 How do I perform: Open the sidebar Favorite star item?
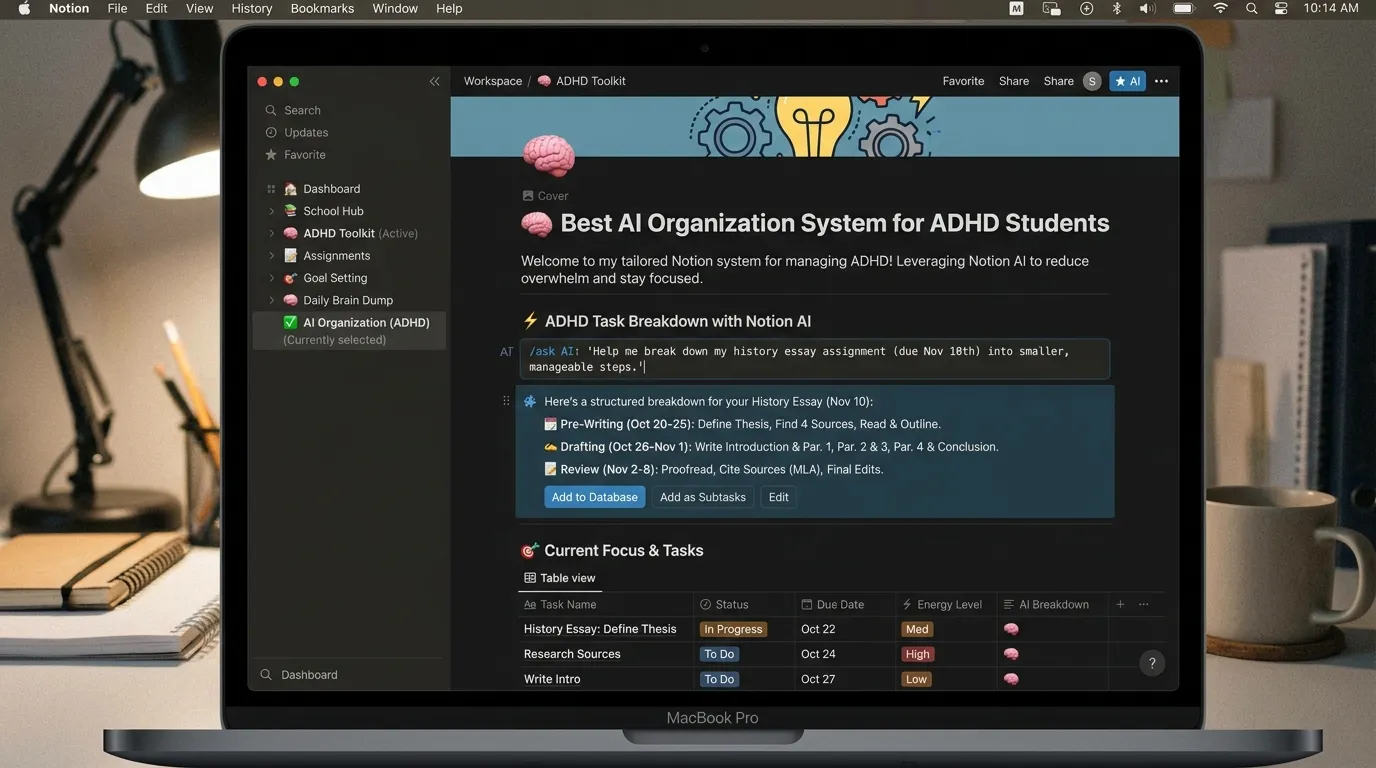[x=294, y=155]
